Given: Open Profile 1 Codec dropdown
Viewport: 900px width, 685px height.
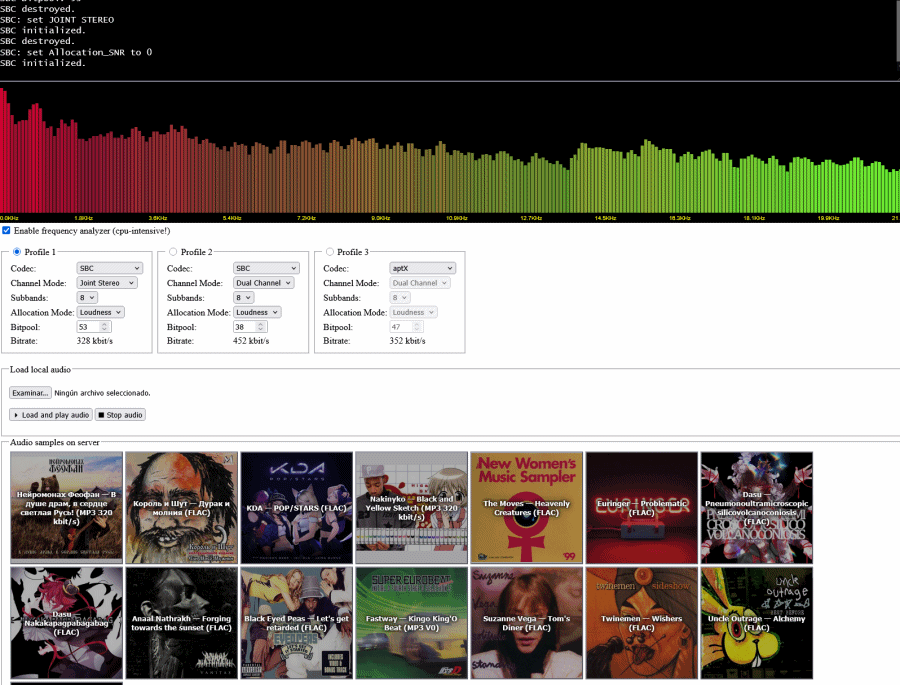Looking at the screenshot, I should point(110,268).
